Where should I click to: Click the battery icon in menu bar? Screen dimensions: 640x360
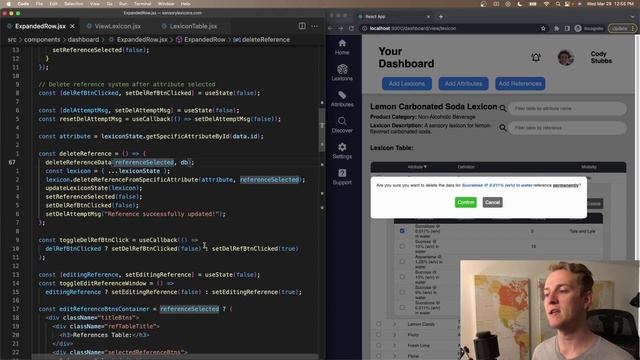point(533,4)
